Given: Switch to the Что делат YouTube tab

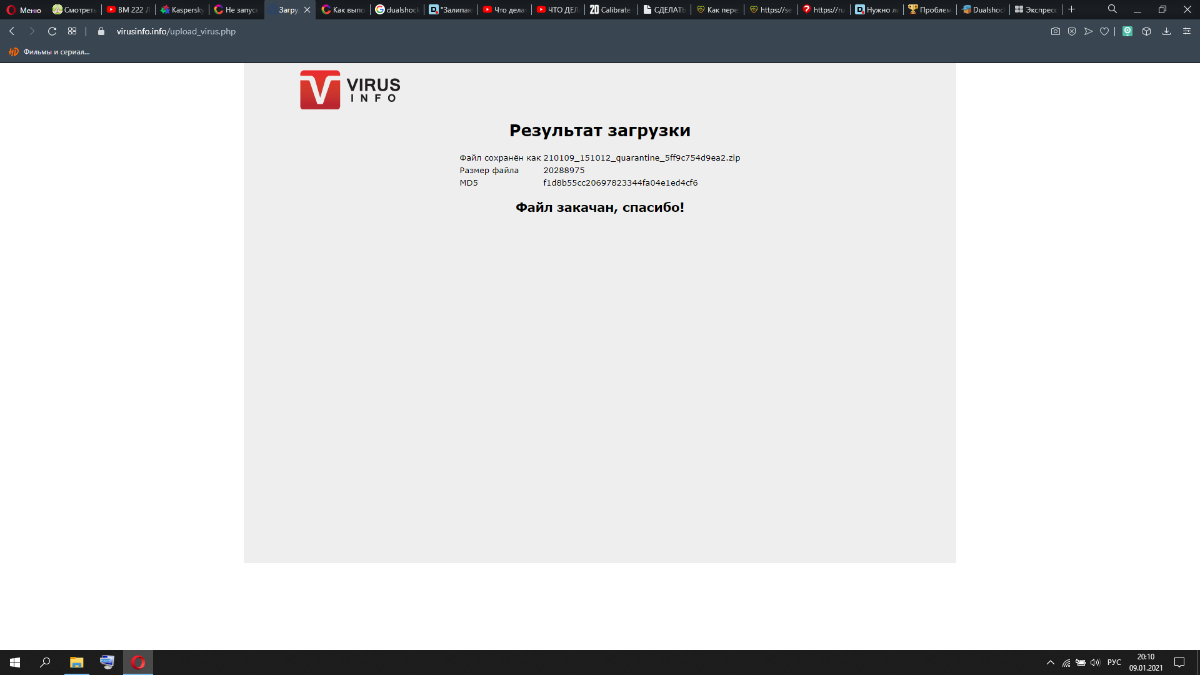Looking at the screenshot, I should pos(504,9).
